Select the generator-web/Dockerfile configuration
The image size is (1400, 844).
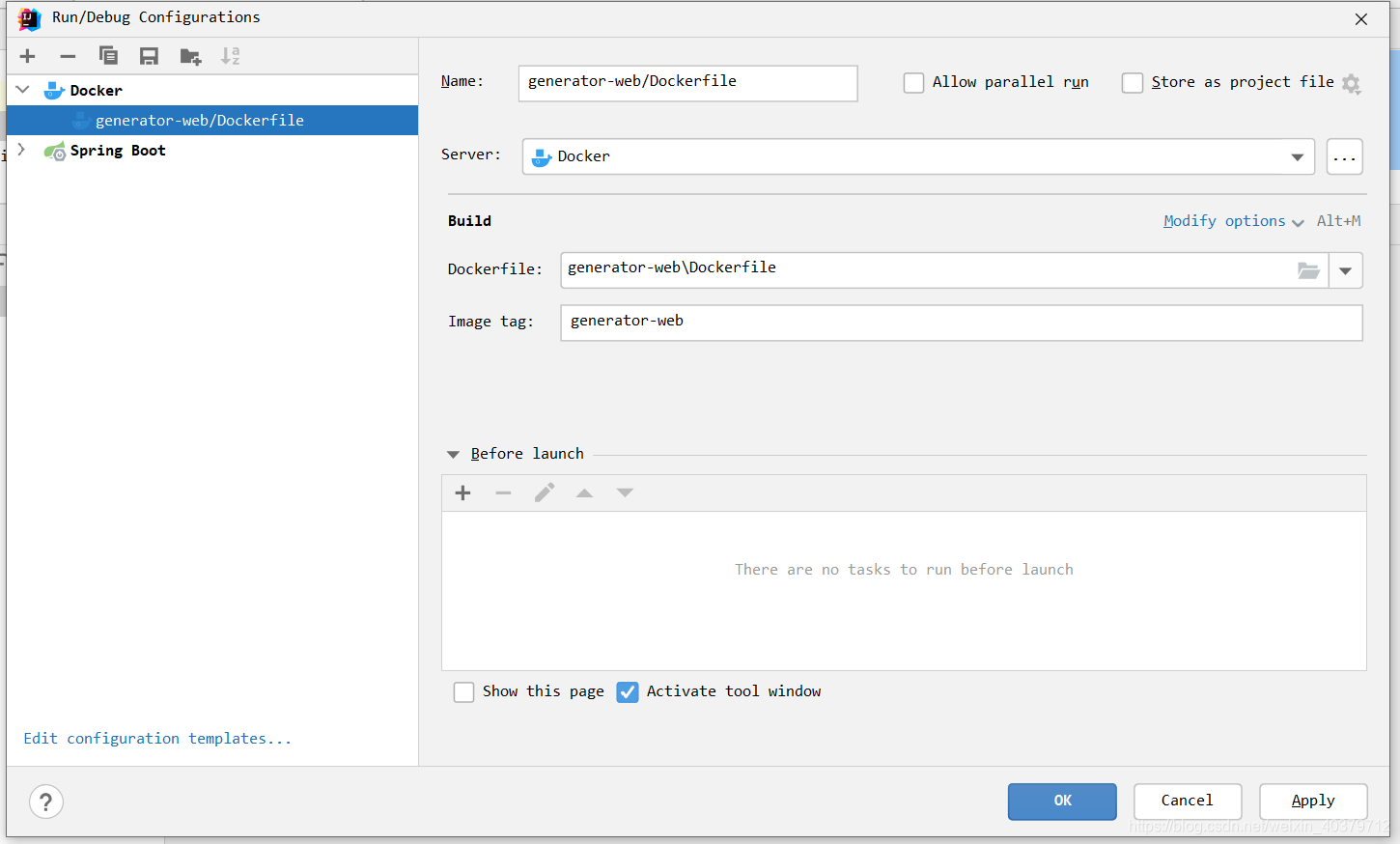(x=212, y=121)
